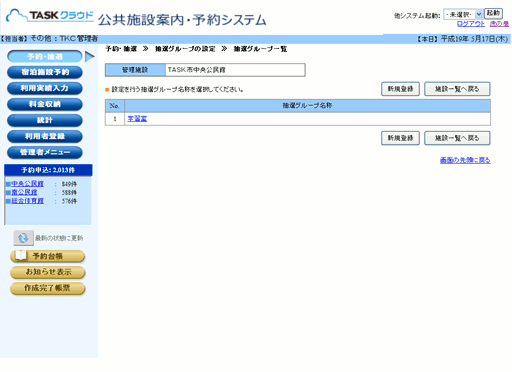The width and height of the screenshot is (512, 372).
Task: Open the 学習室 lottery group link
Action: (137, 119)
